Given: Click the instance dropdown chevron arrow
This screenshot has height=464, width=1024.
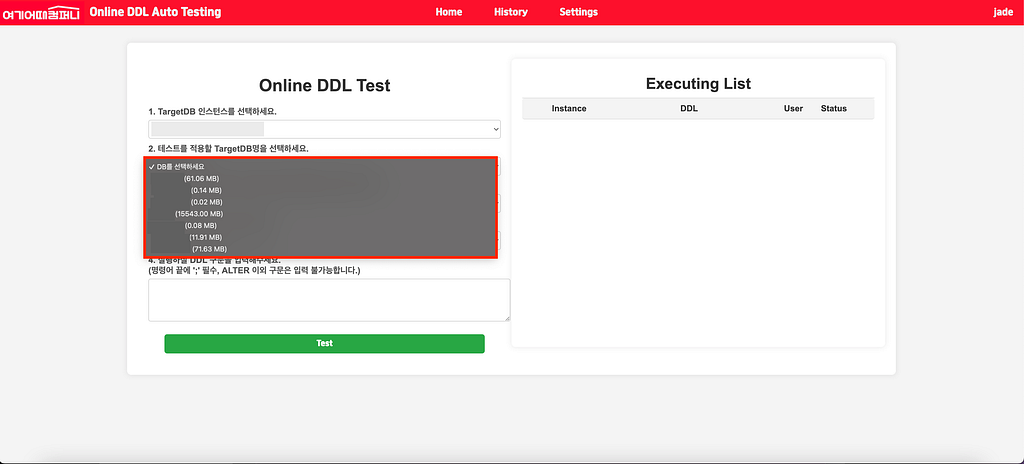Looking at the screenshot, I should (x=496, y=129).
